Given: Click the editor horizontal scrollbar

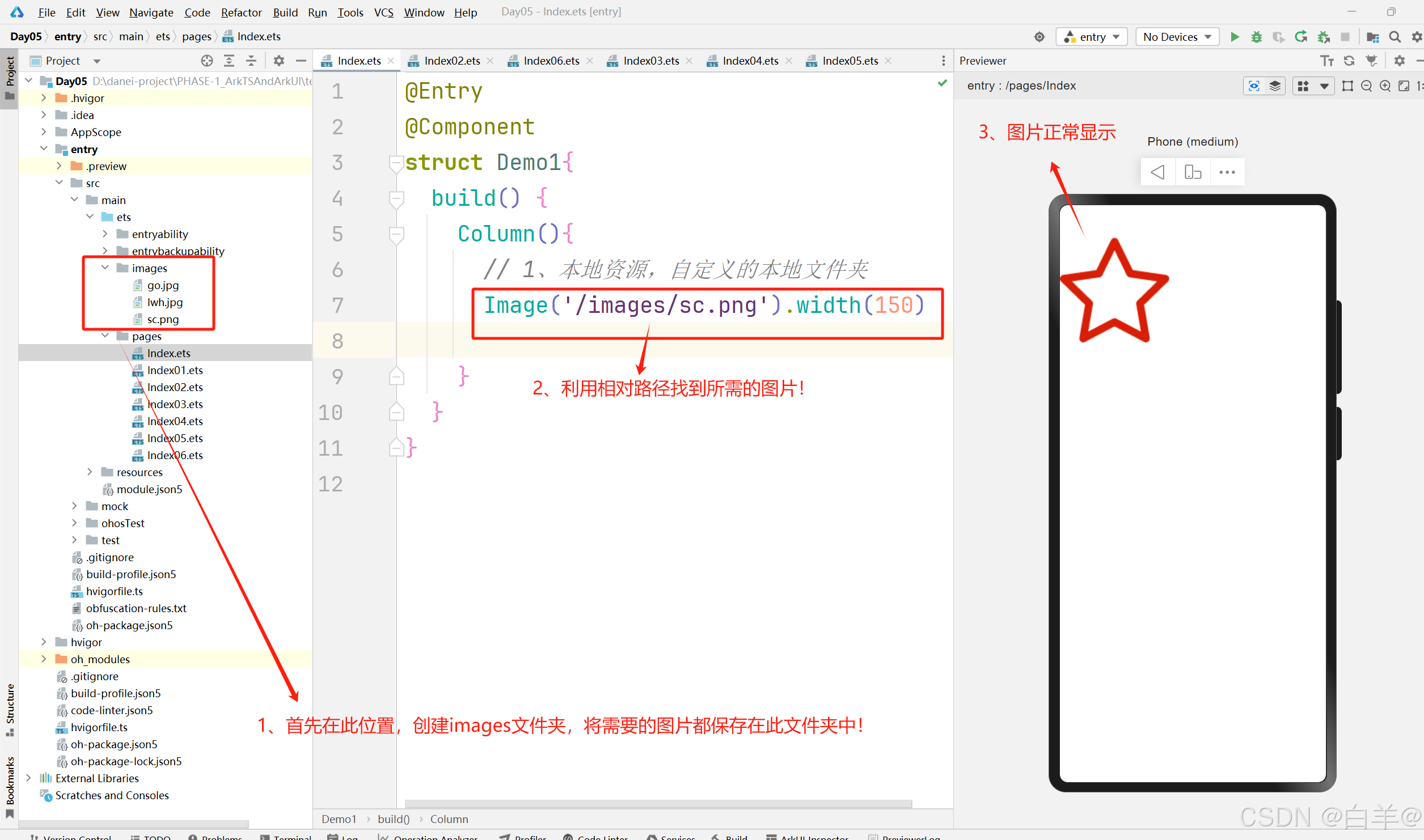Looking at the screenshot, I should pyautogui.click(x=658, y=804).
